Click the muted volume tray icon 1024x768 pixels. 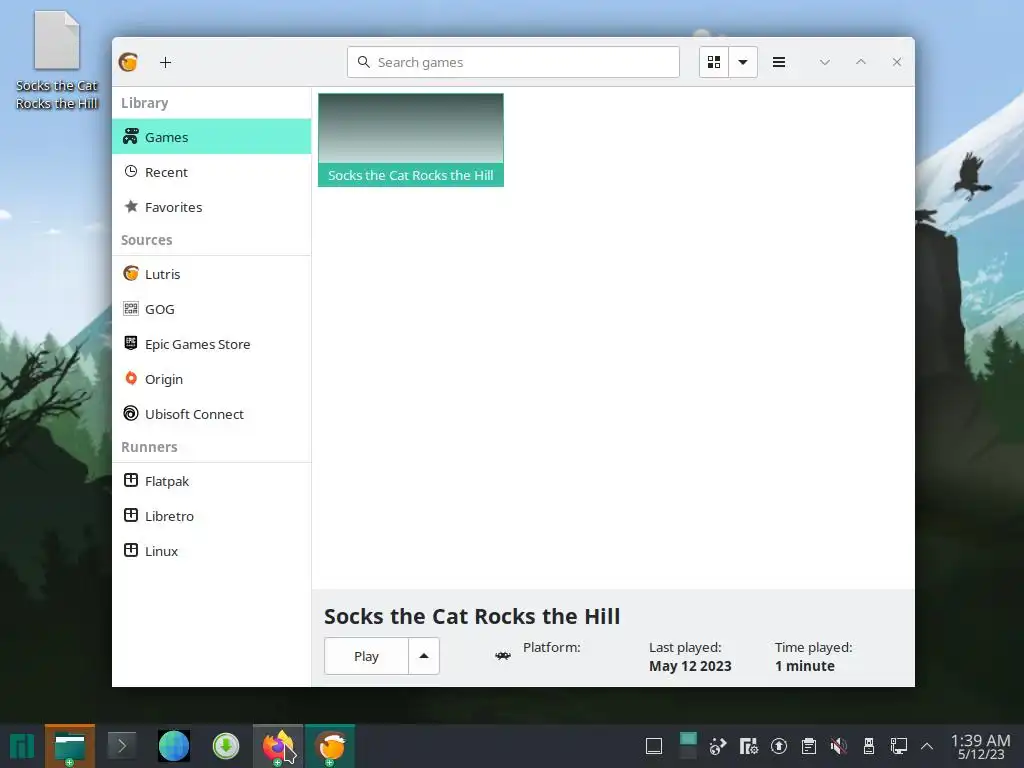tap(839, 746)
